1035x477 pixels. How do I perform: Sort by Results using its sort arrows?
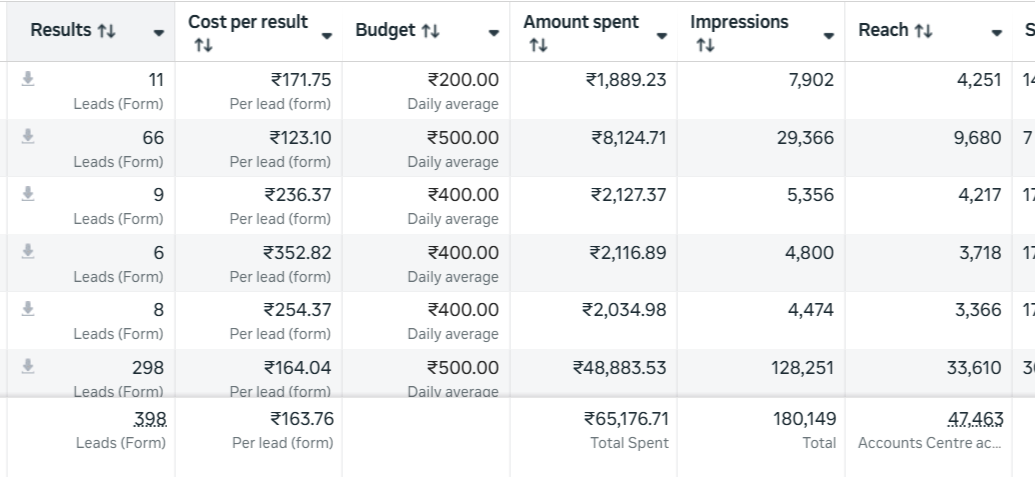105,31
